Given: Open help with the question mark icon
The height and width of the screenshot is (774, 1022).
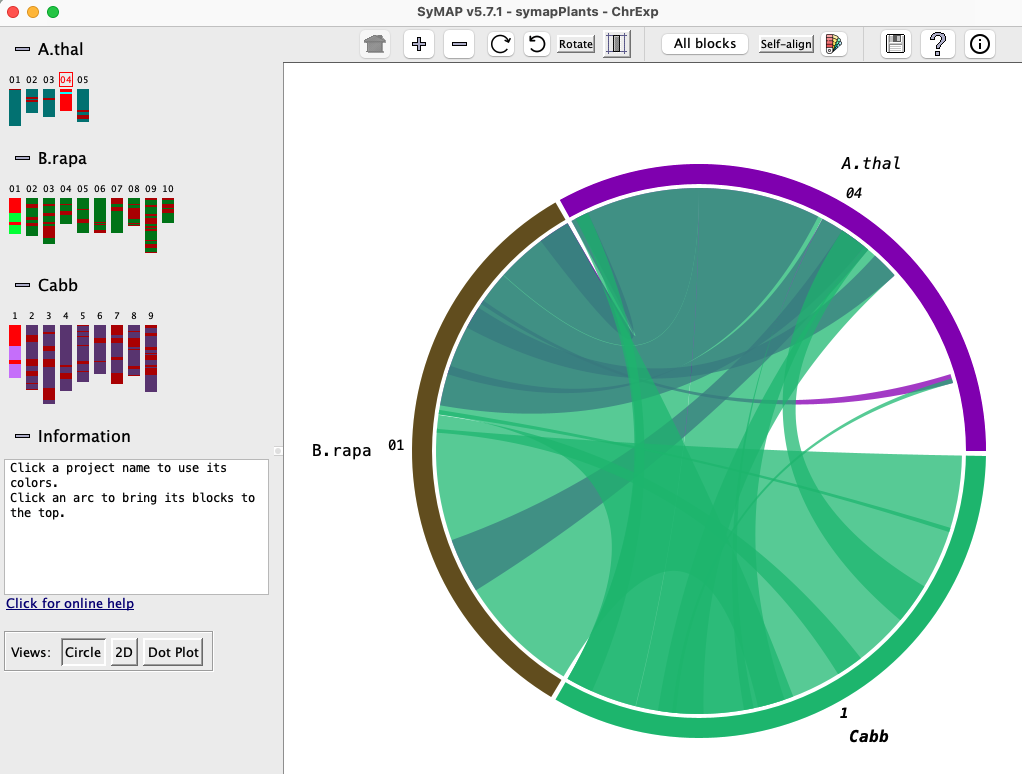Looking at the screenshot, I should 938,44.
